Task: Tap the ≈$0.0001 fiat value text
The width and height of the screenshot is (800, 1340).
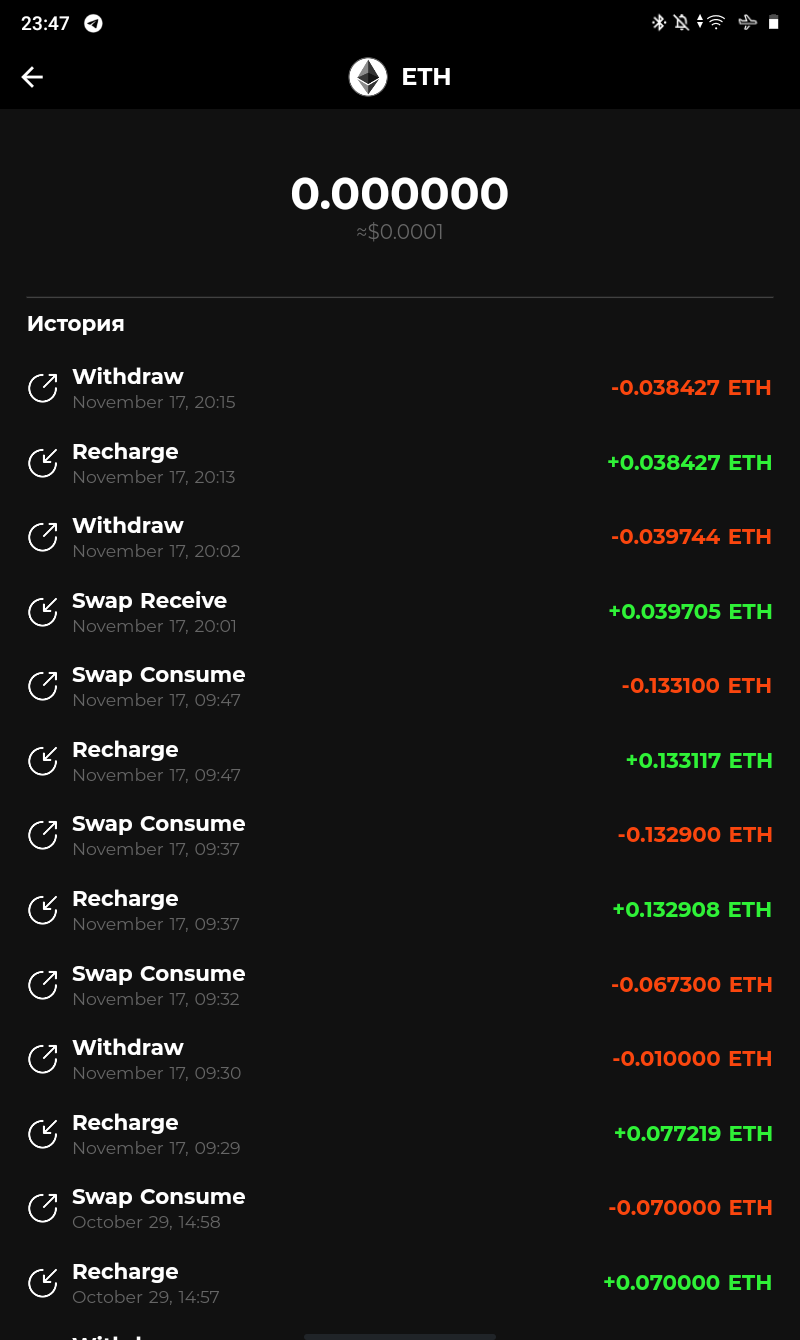Action: pos(400,232)
